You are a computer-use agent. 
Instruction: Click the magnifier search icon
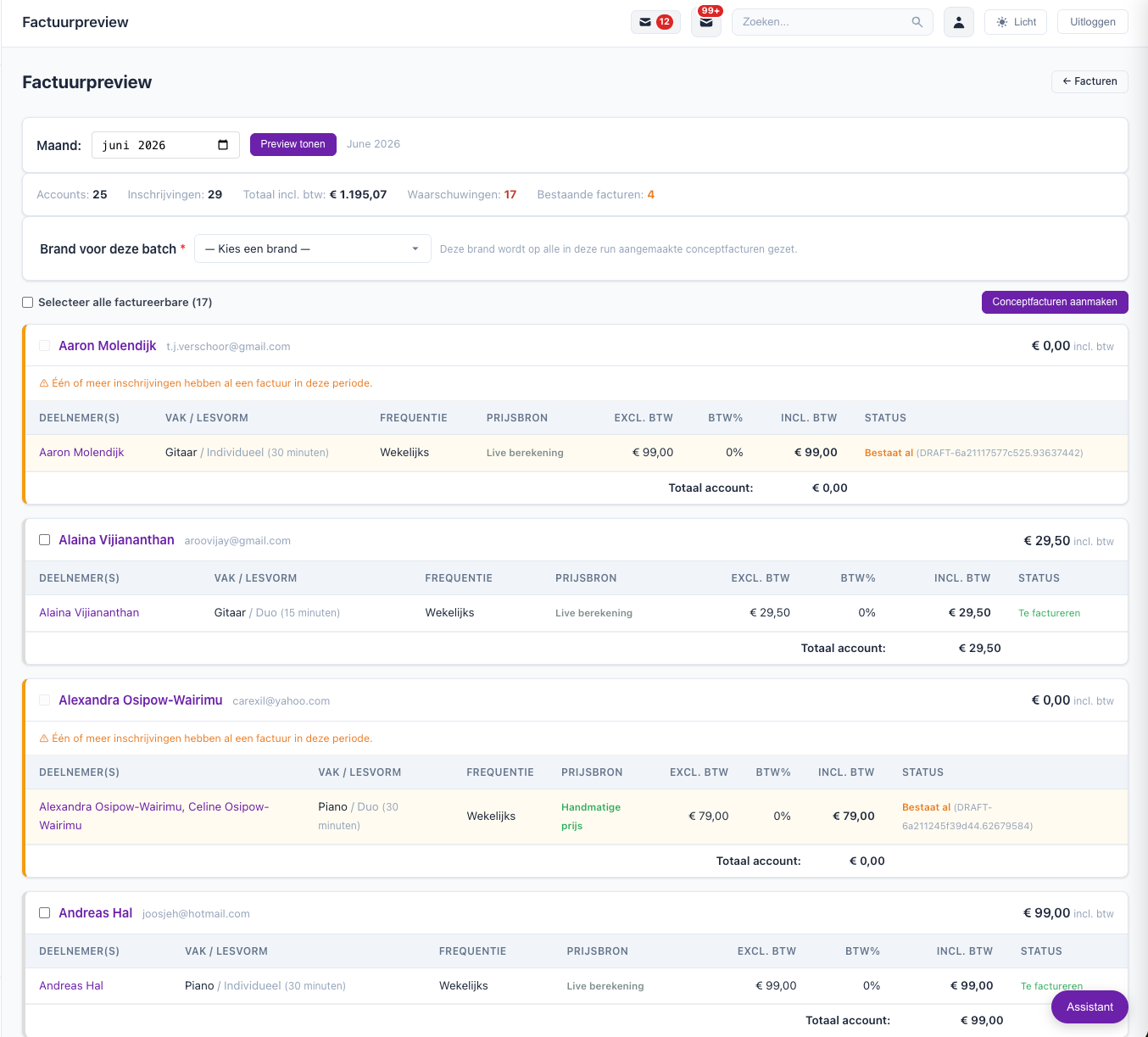click(x=917, y=22)
